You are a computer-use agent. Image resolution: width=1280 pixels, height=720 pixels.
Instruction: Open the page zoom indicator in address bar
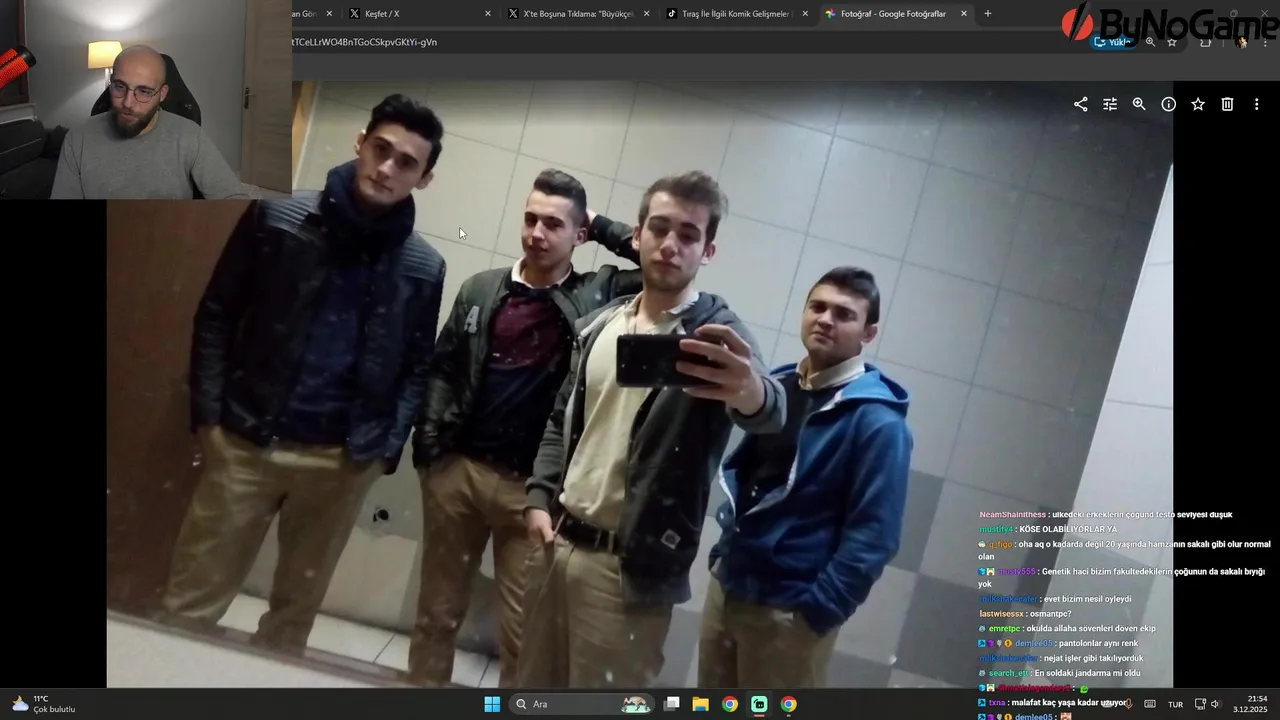[1150, 42]
